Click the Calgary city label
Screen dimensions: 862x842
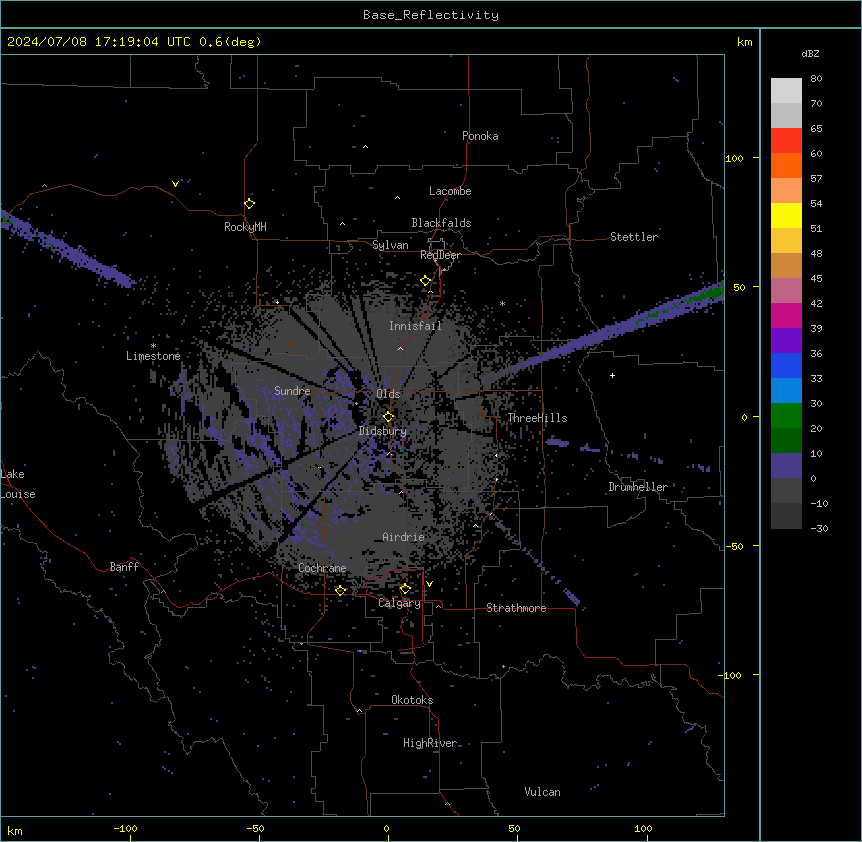click(x=399, y=603)
